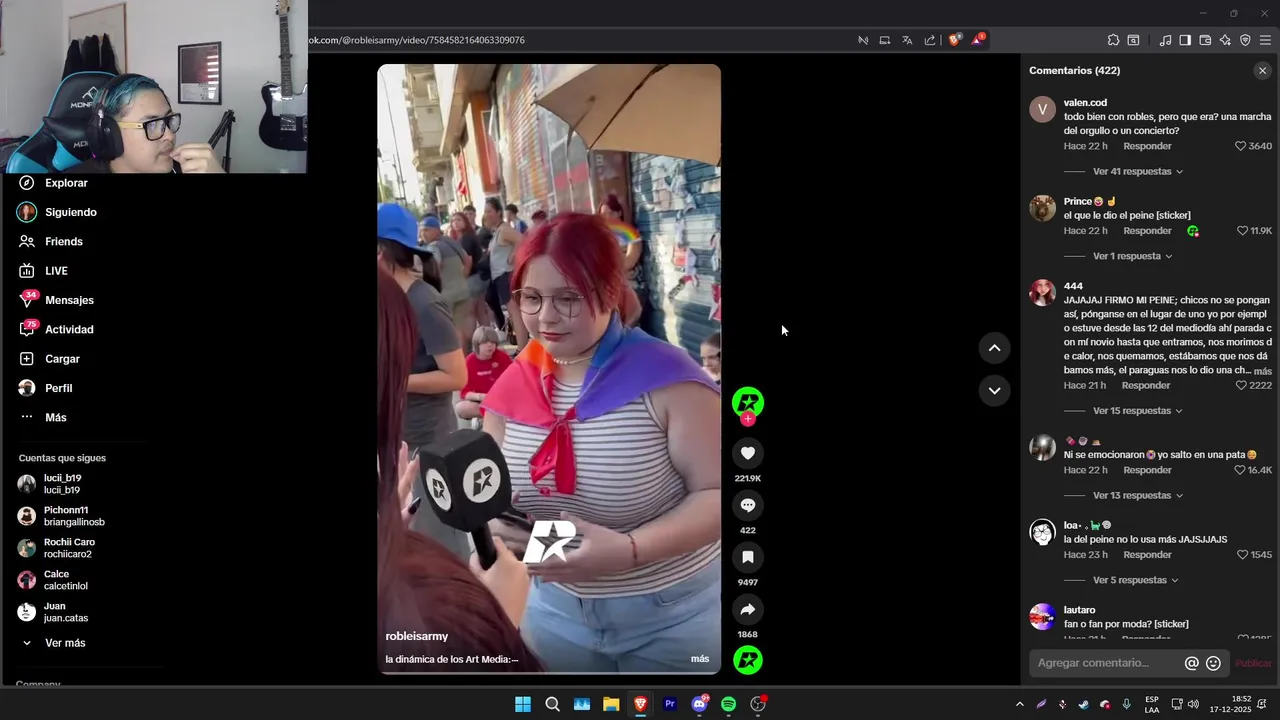The height and width of the screenshot is (720, 1280).
Task: Follow the creator with the red plus badge
Action: pyautogui.click(x=748, y=419)
